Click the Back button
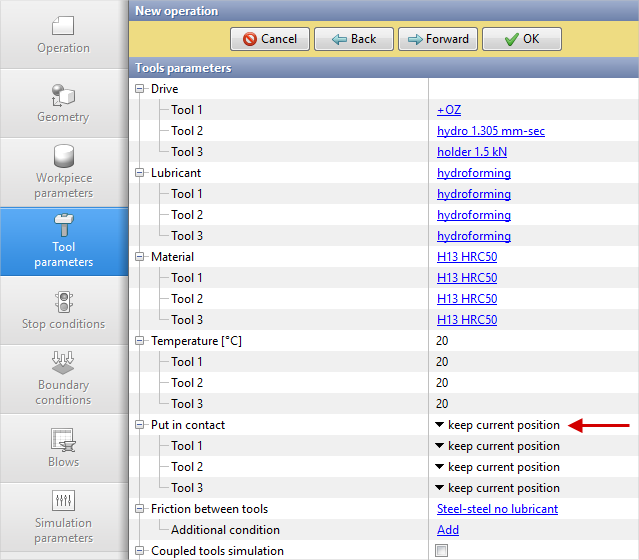Image resolution: width=639 pixels, height=560 pixels. pos(354,39)
